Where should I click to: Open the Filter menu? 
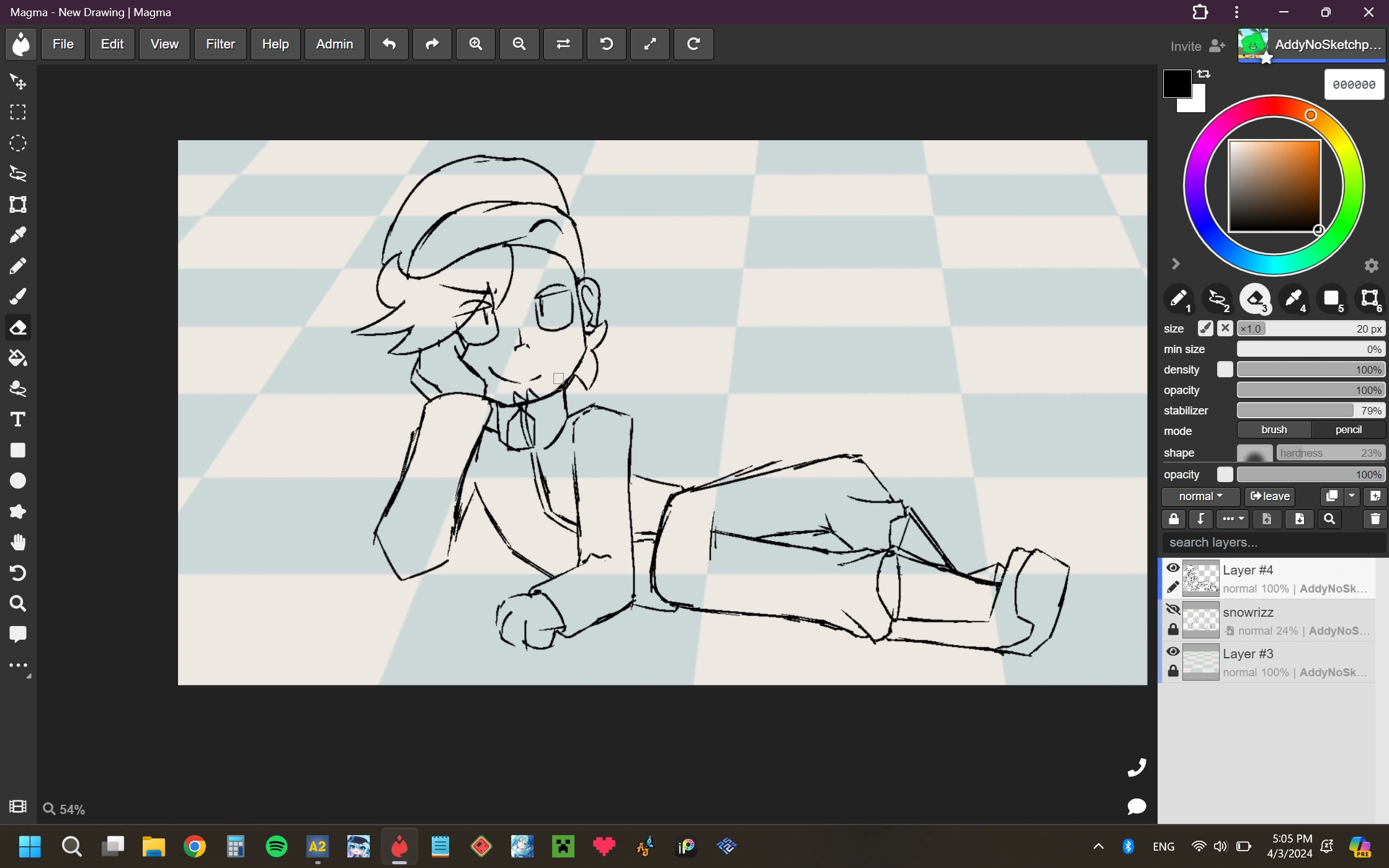220,44
